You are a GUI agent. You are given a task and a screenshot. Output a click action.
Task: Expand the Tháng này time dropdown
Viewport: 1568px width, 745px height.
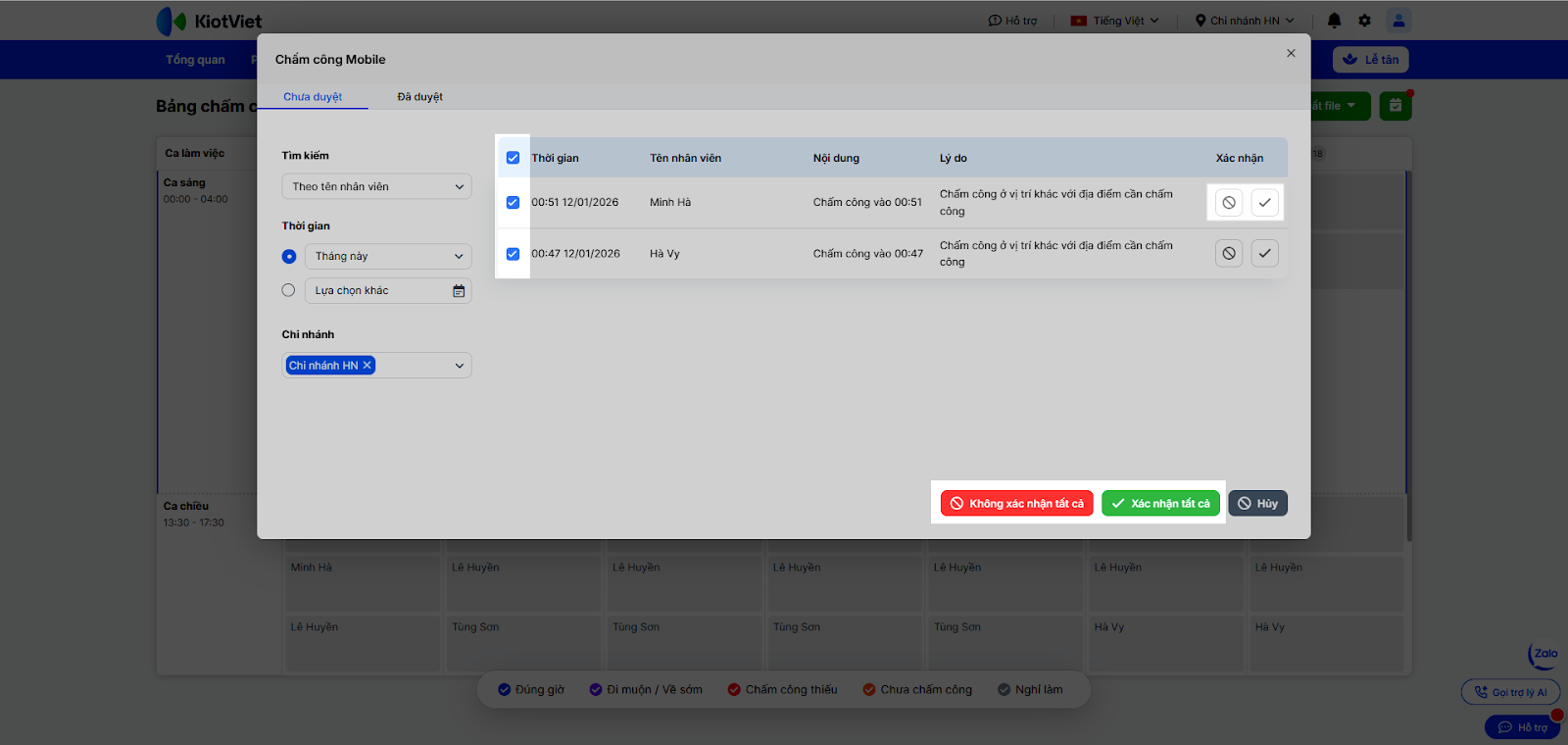pyautogui.click(x=388, y=257)
